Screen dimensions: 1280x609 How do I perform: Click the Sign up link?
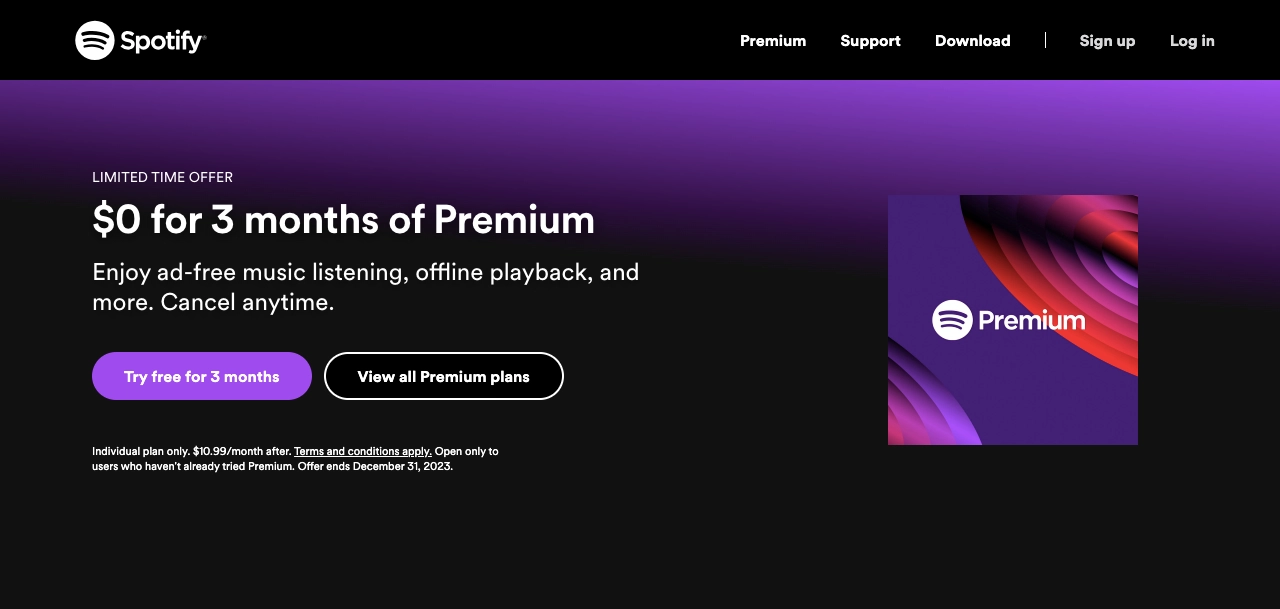pos(1107,41)
